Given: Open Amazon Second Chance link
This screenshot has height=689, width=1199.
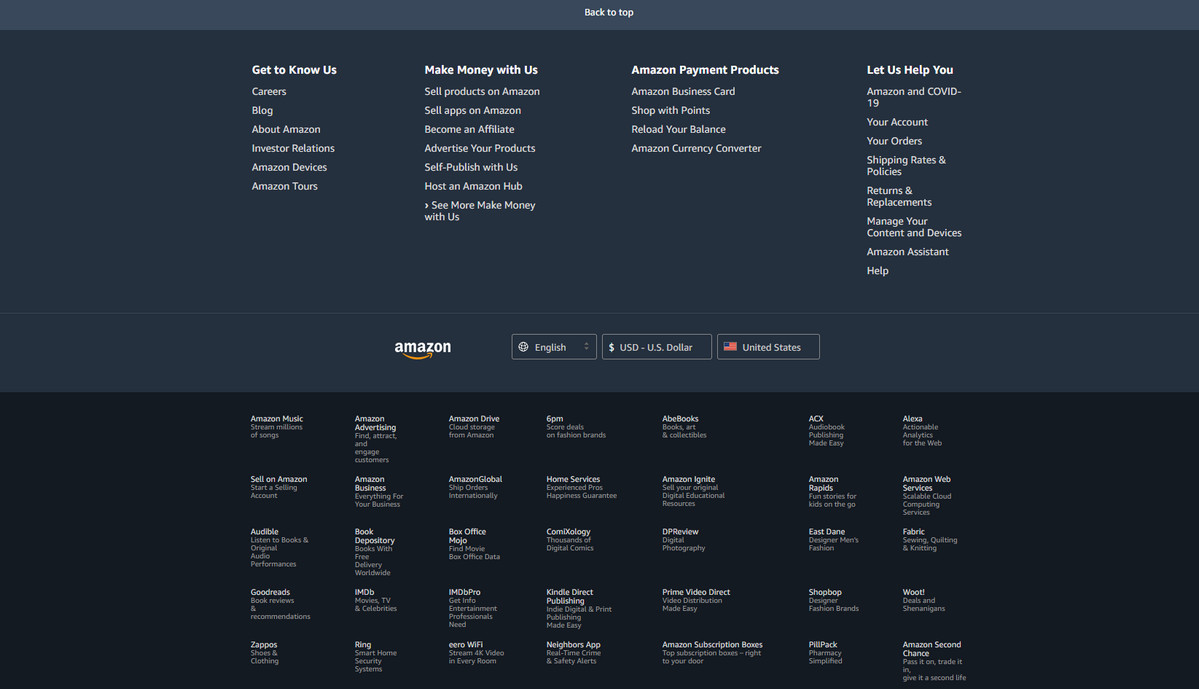Looking at the screenshot, I should [x=934, y=661].
